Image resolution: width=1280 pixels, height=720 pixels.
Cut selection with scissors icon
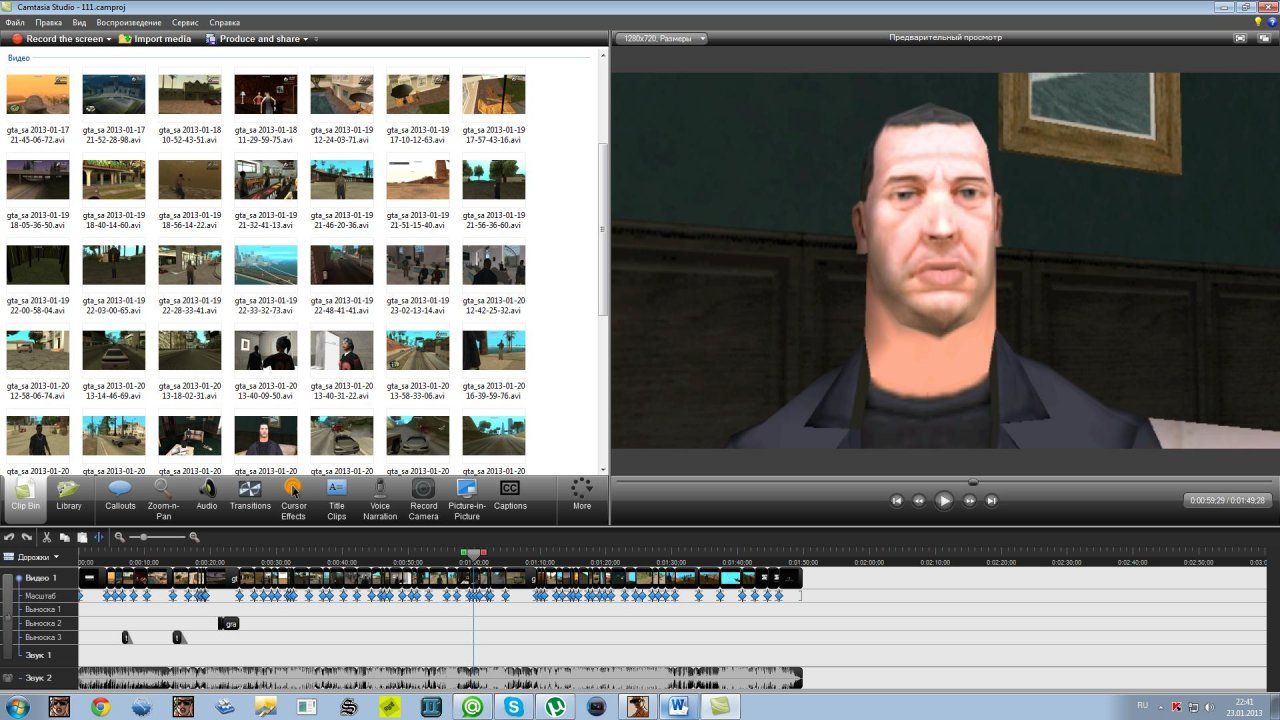pyautogui.click(x=47, y=537)
